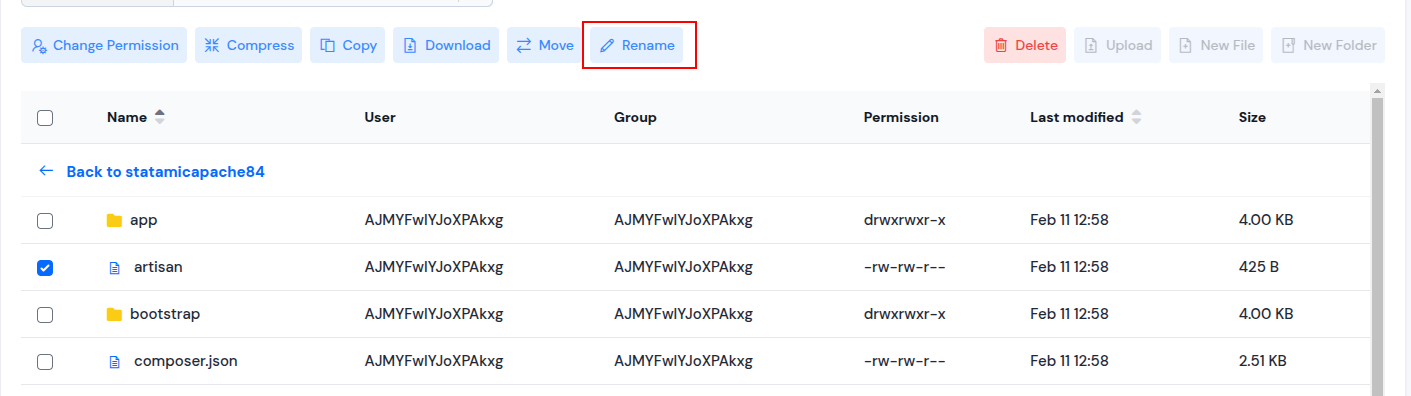Click the vertical scrollbar of file list

coord(1377,240)
